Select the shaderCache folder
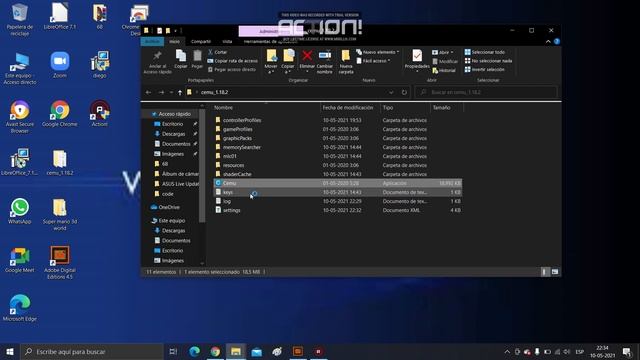Image resolution: width=640 pixels, height=360 pixels. 237,174
